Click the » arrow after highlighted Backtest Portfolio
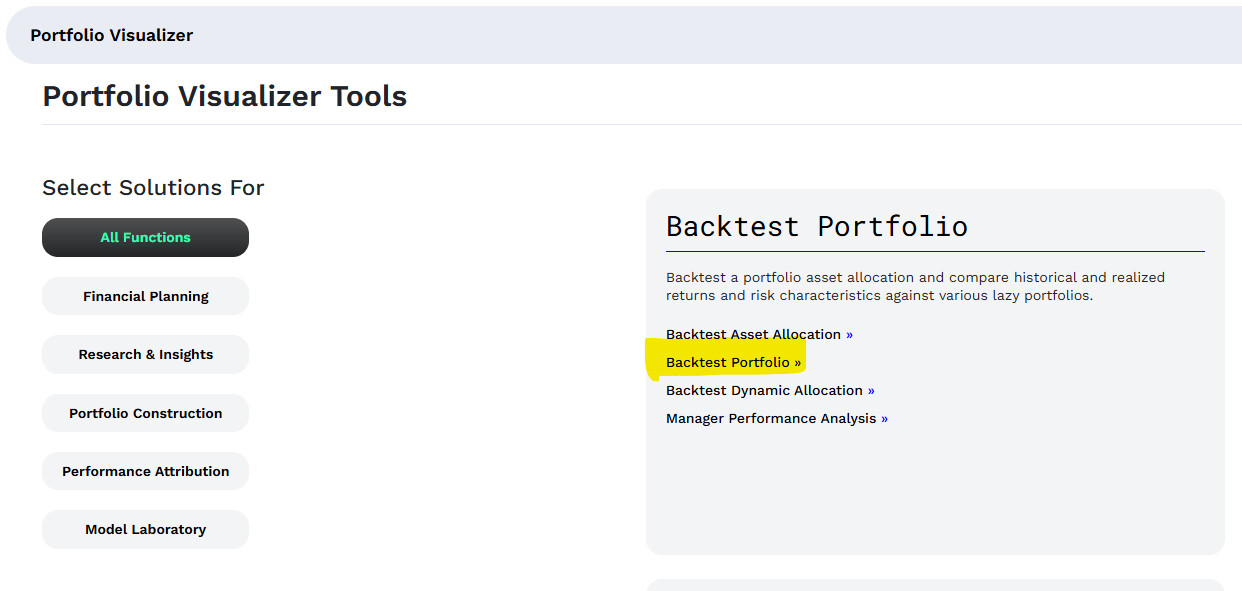The width and height of the screenshot is (1242, 591). [x=798, y=363]
